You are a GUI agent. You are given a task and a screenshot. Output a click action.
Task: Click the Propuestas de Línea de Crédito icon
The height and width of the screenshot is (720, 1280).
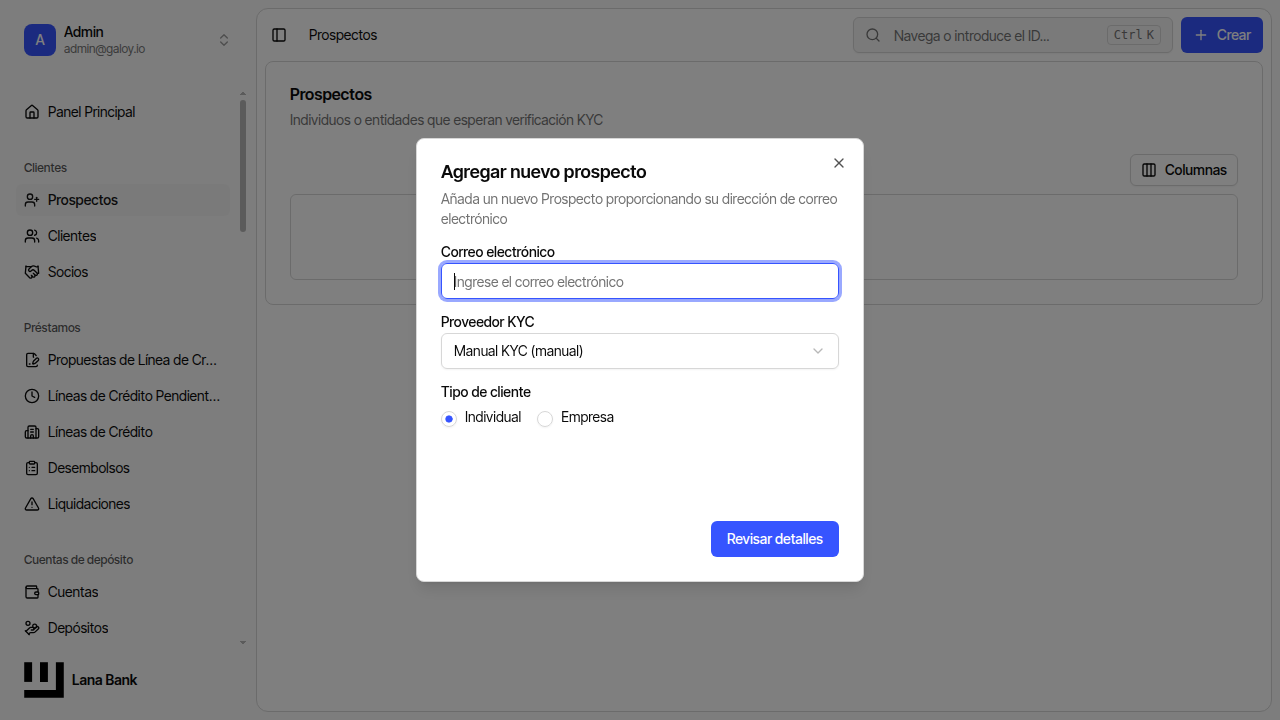(32, 360)
